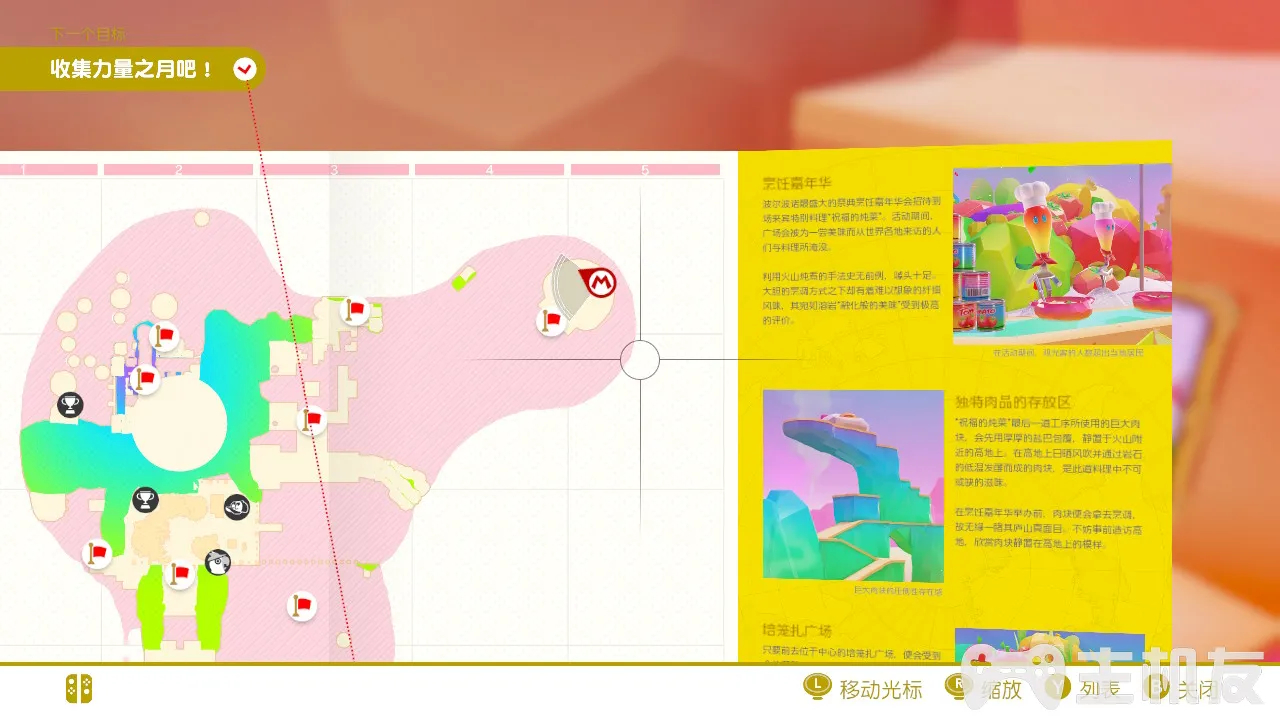
Task: Select checkpoint flag touching the dotted route line
Action: [x=312, y=420]
